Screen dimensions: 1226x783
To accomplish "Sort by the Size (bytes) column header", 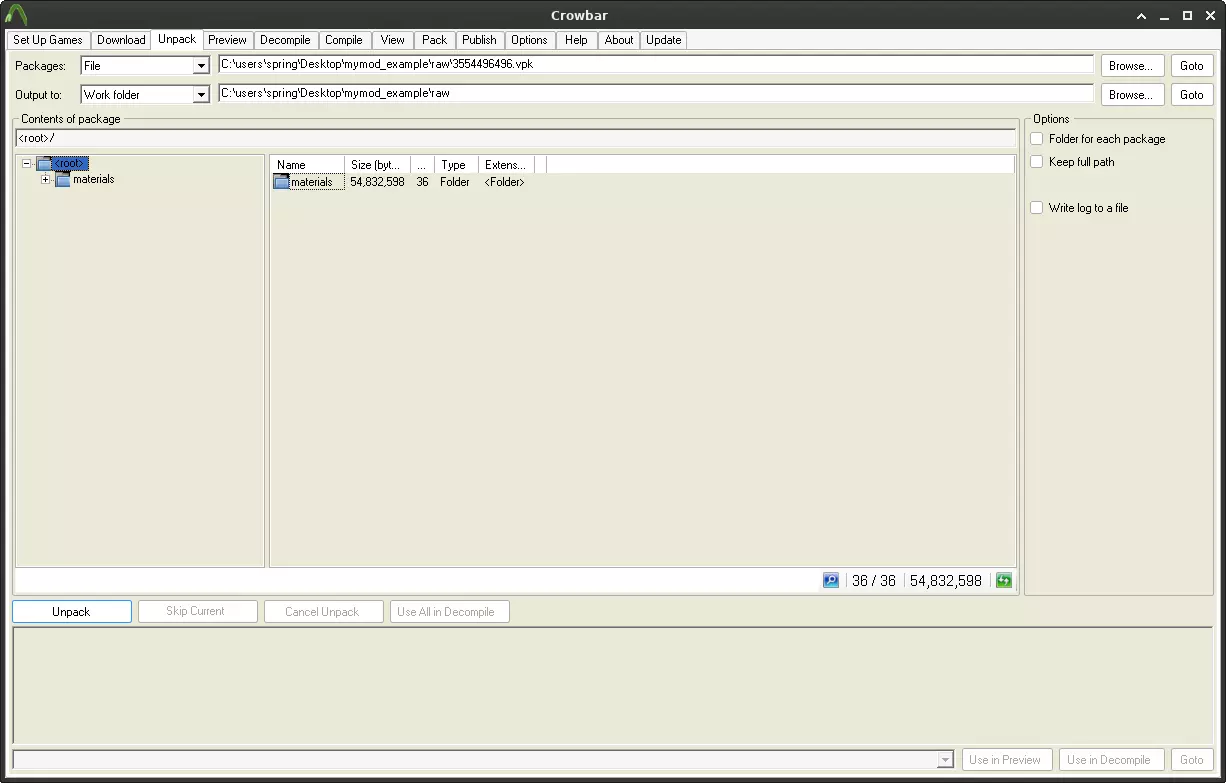I will [x=377, y=165].
